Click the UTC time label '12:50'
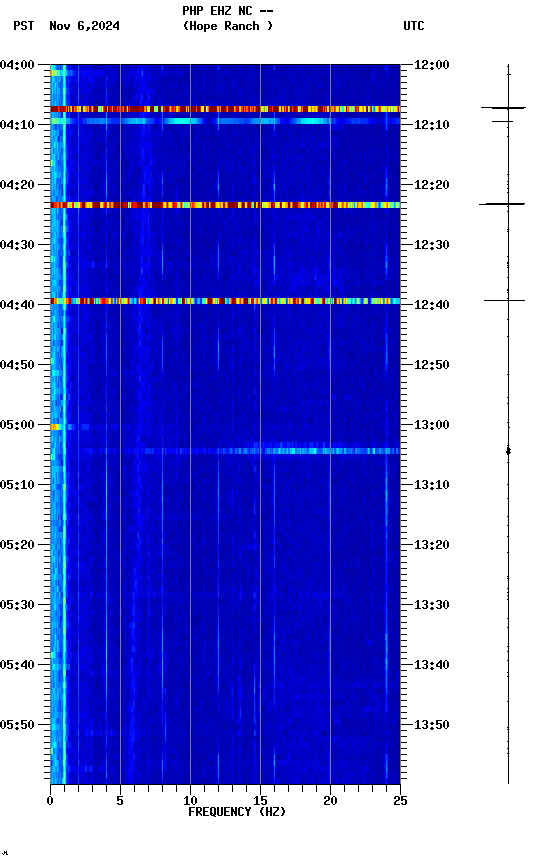Viewport: 552px width, 864px height. click(x=432, y=365)
